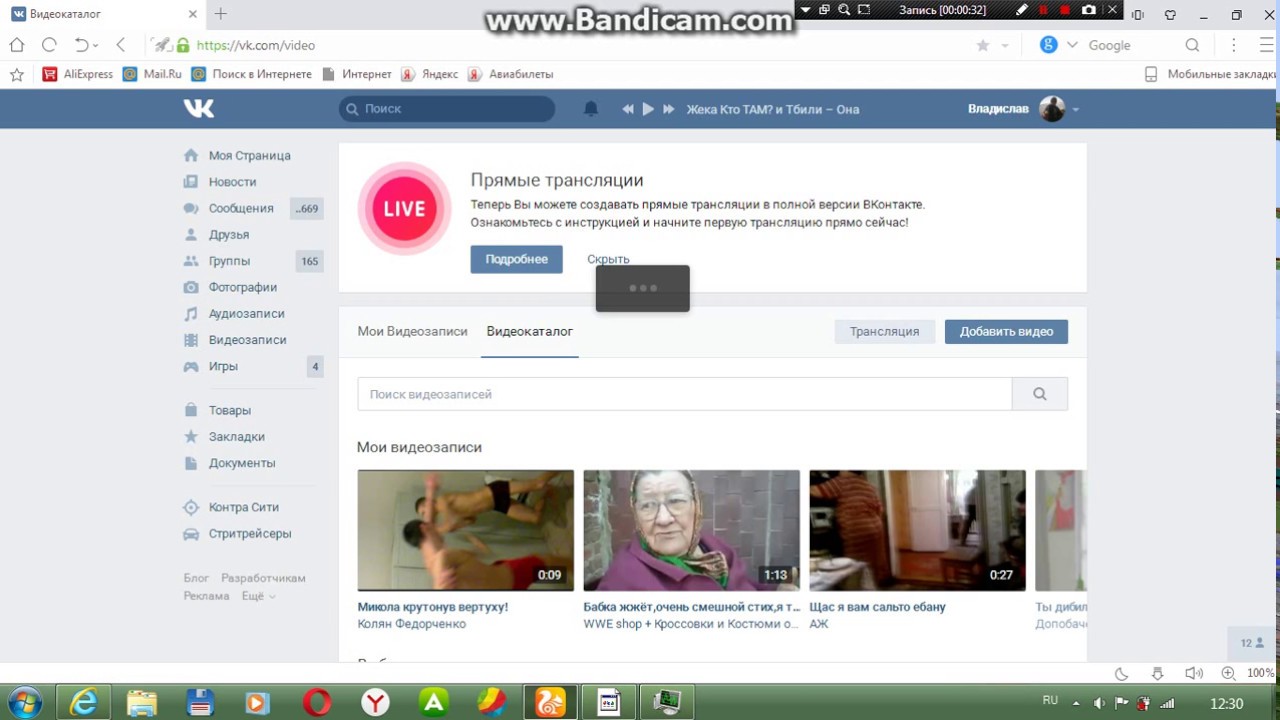Expand the Ещё footer dropdown

point(258,596)
